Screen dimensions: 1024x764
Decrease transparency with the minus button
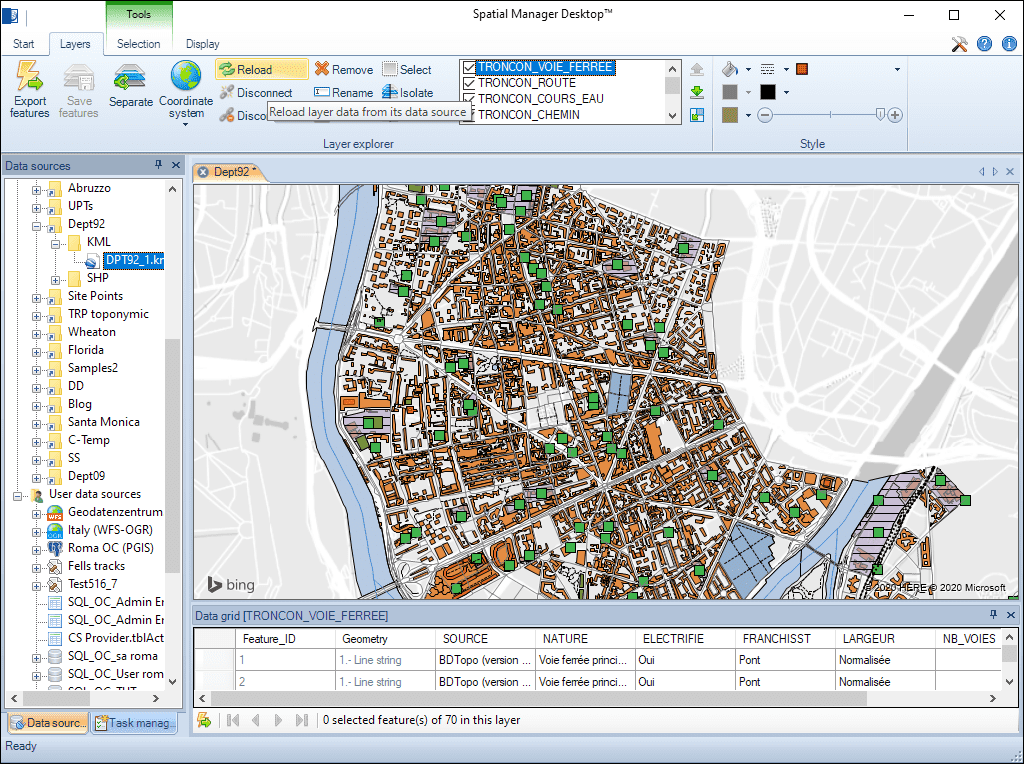click(765, 115)
